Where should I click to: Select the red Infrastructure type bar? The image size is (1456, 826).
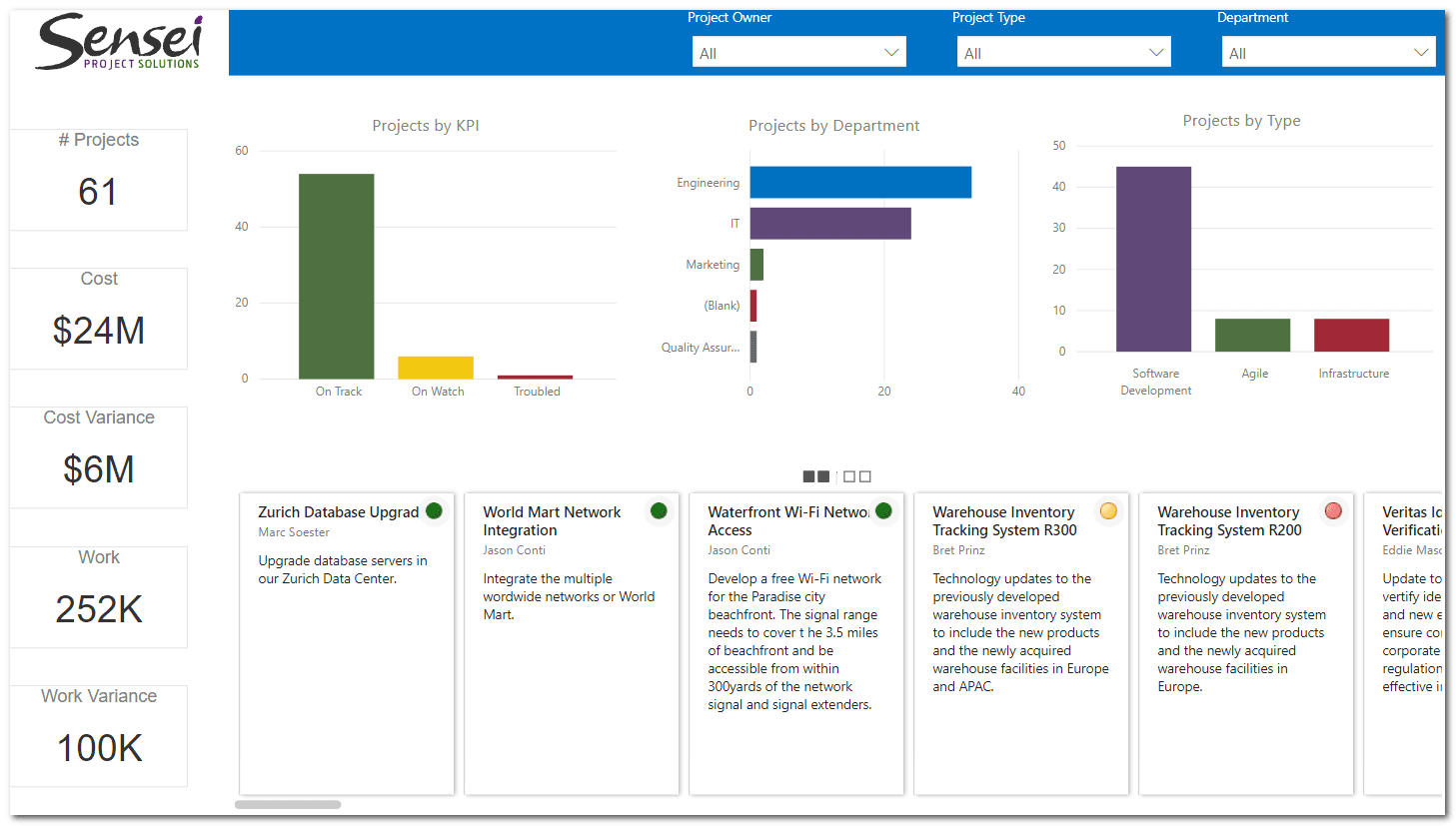(1351, 335)
